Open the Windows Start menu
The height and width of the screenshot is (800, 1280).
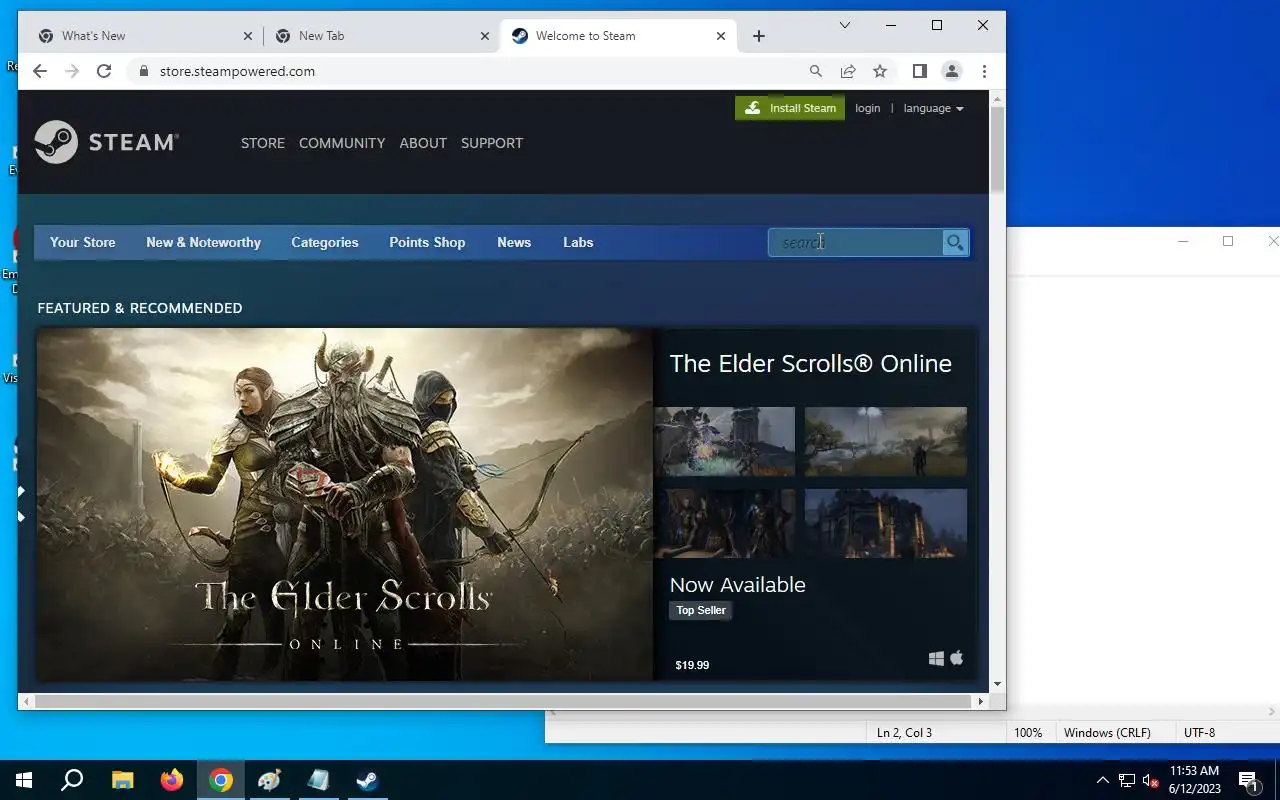(x=24, y=780)
